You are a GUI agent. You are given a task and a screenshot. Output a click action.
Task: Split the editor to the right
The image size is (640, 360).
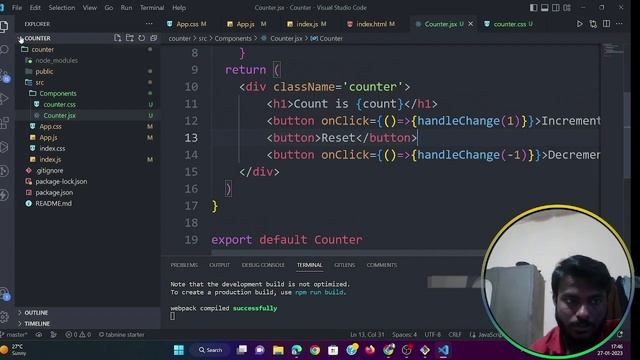(x=607, y=24)
